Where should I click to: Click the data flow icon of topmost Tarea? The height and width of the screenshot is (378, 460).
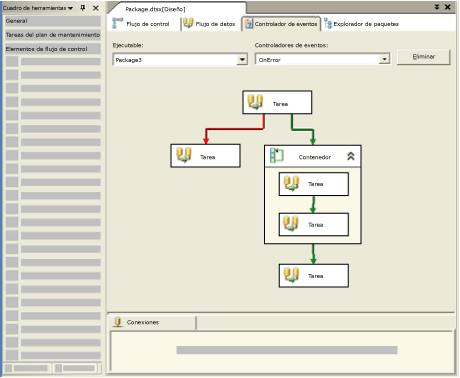[255, 102]
